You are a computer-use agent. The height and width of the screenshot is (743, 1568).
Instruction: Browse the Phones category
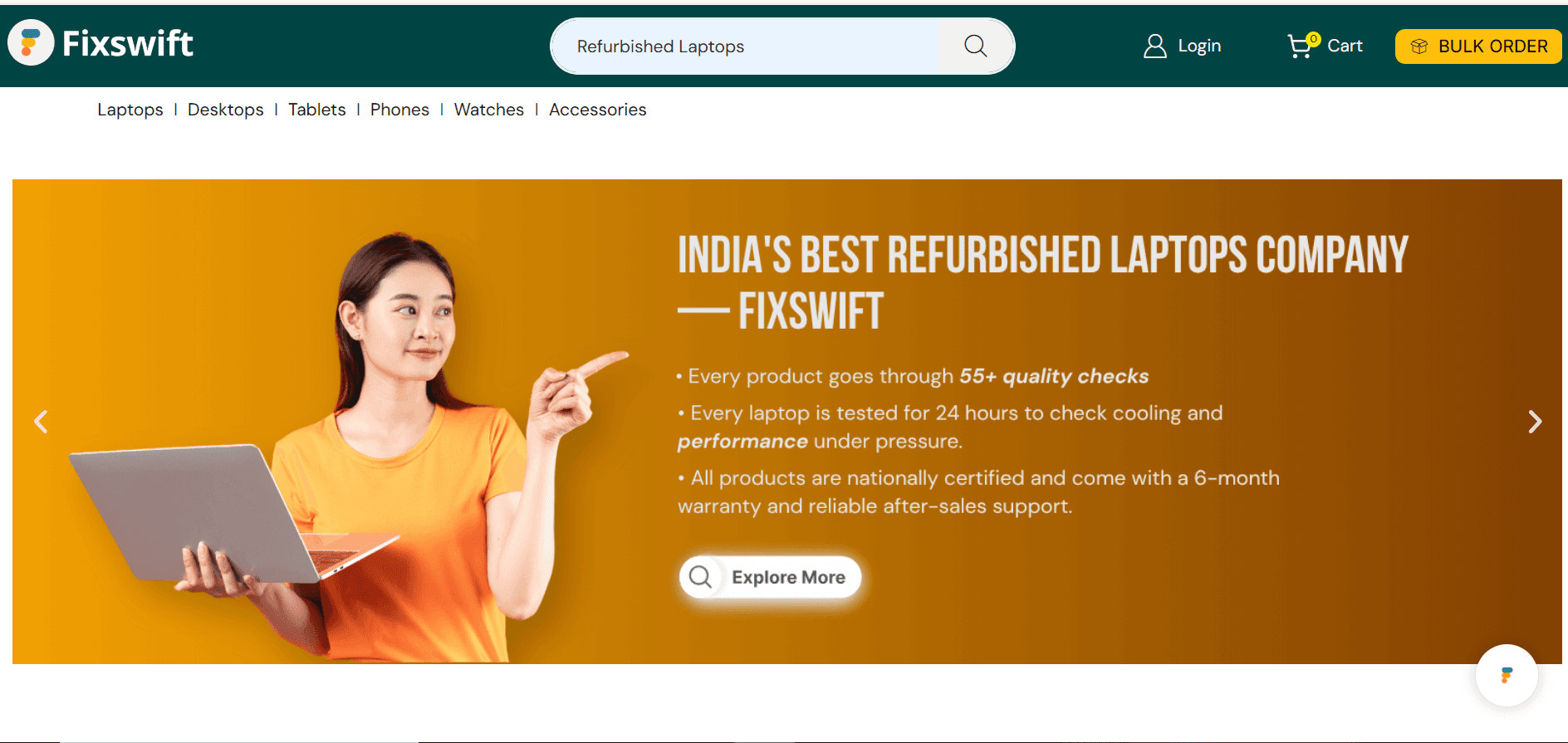399,110
